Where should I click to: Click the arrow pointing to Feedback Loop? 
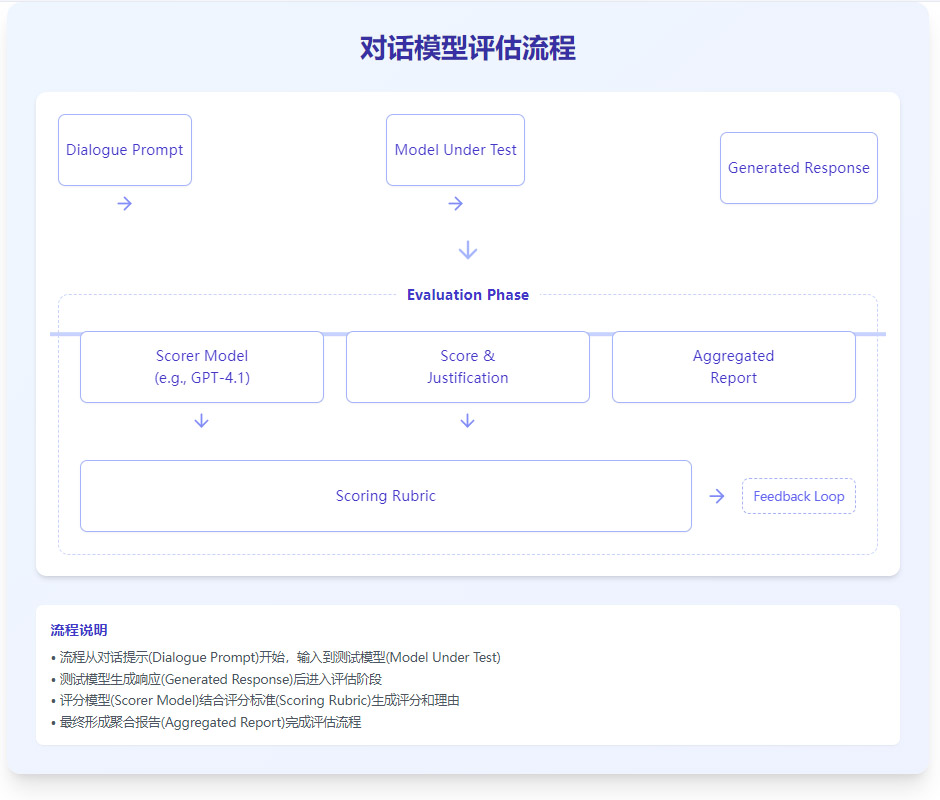point(716,496)
